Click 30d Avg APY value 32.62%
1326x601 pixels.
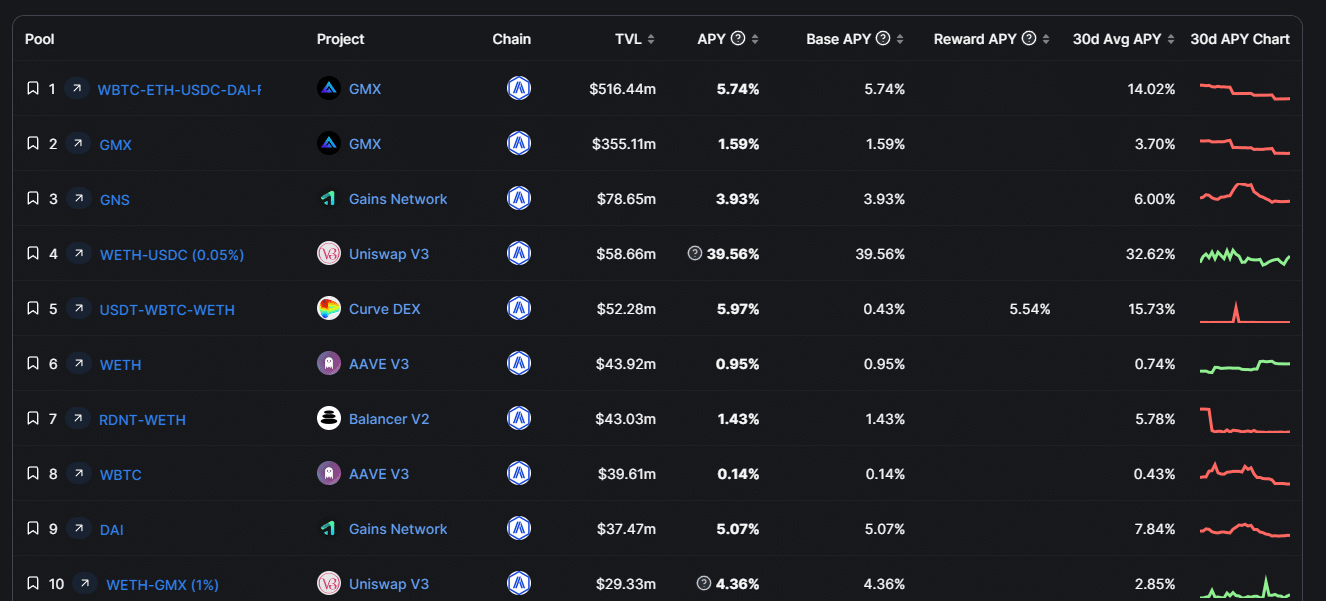click(1151, 254)
